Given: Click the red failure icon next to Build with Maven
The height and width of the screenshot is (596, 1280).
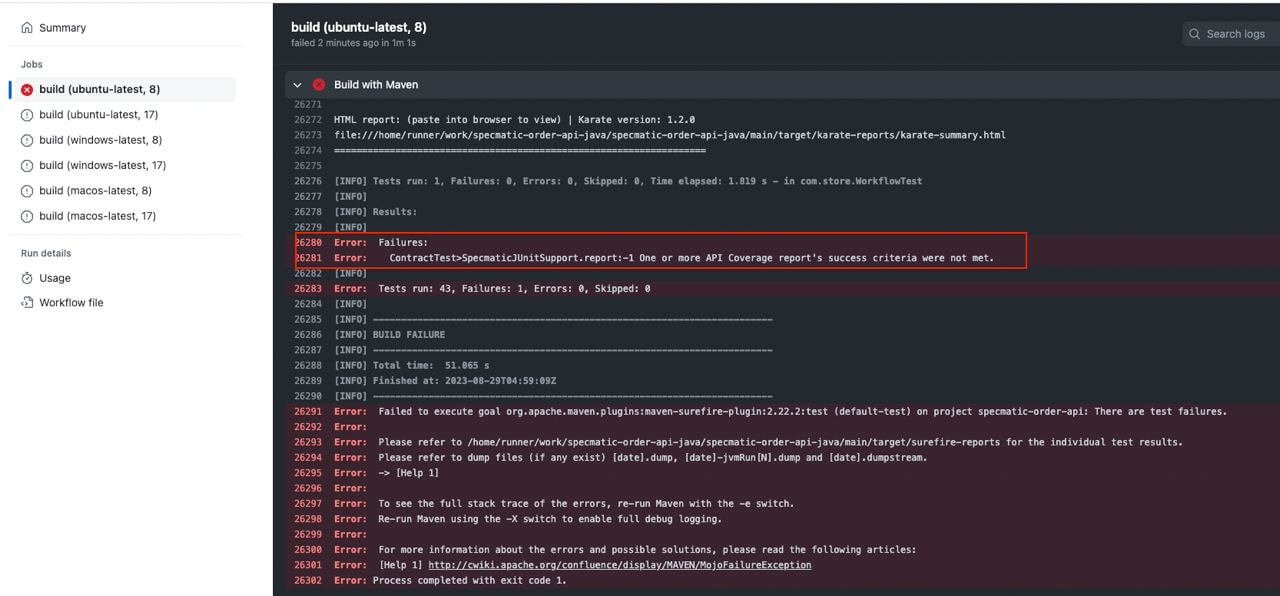Looking at the screenshot, I should coord(319,85).
